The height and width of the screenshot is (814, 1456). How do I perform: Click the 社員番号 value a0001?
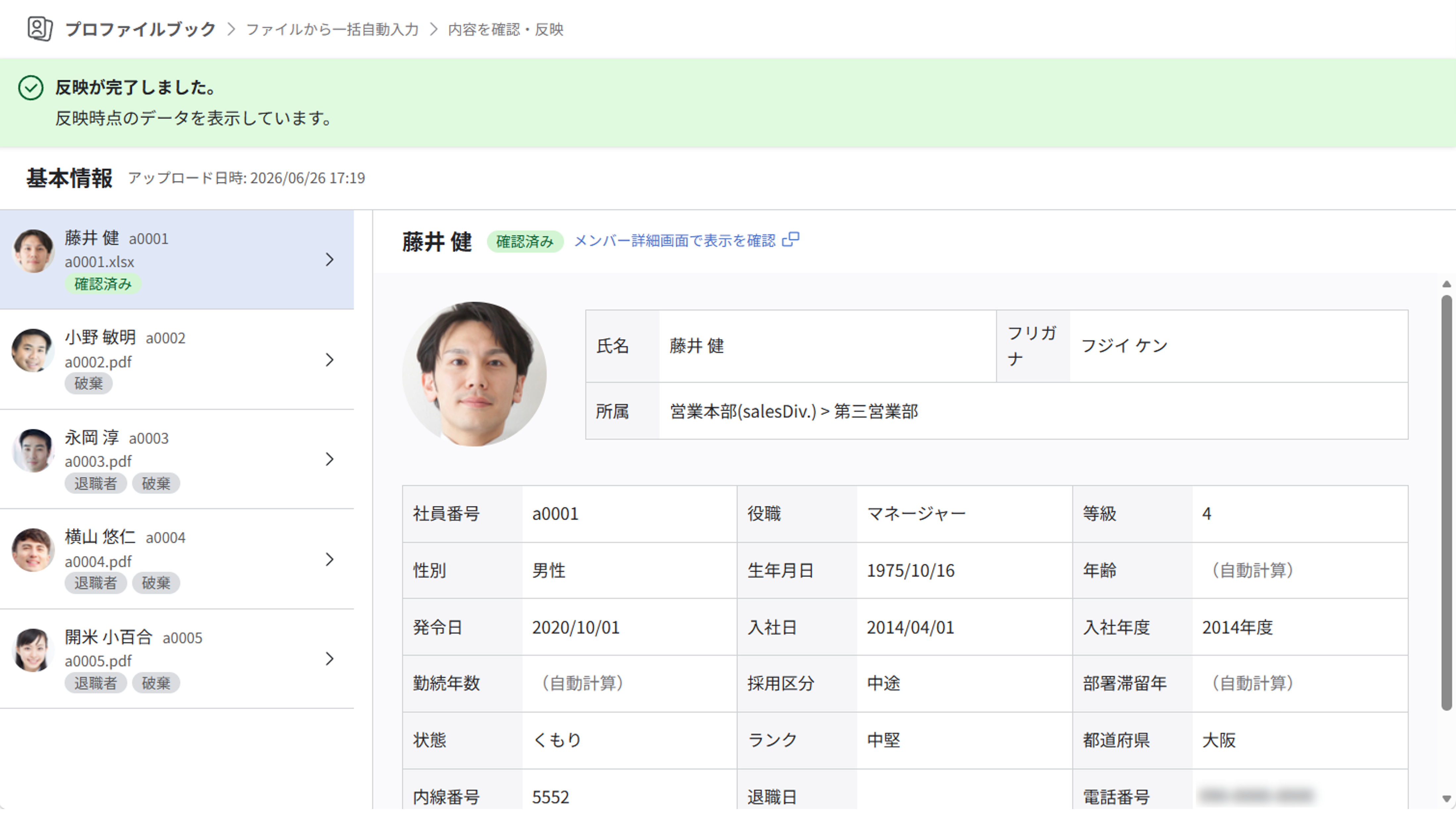pyautogui.click(x=556, y=514)
